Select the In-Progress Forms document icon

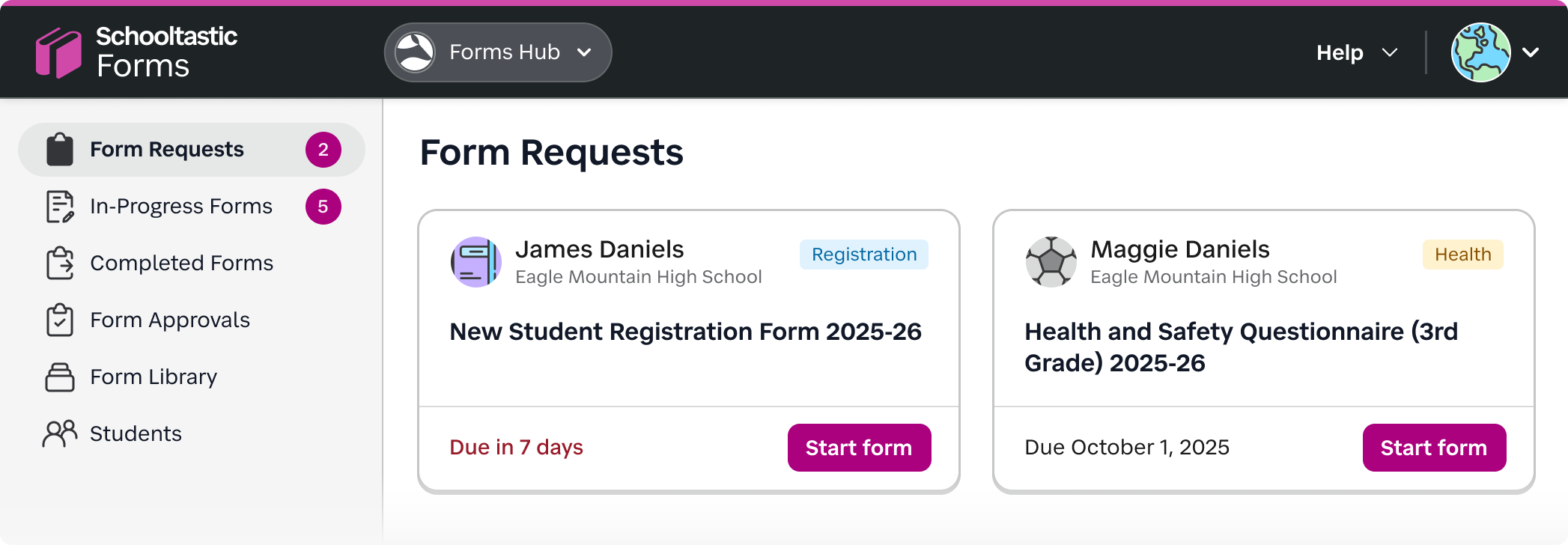(x=58, y=206)
